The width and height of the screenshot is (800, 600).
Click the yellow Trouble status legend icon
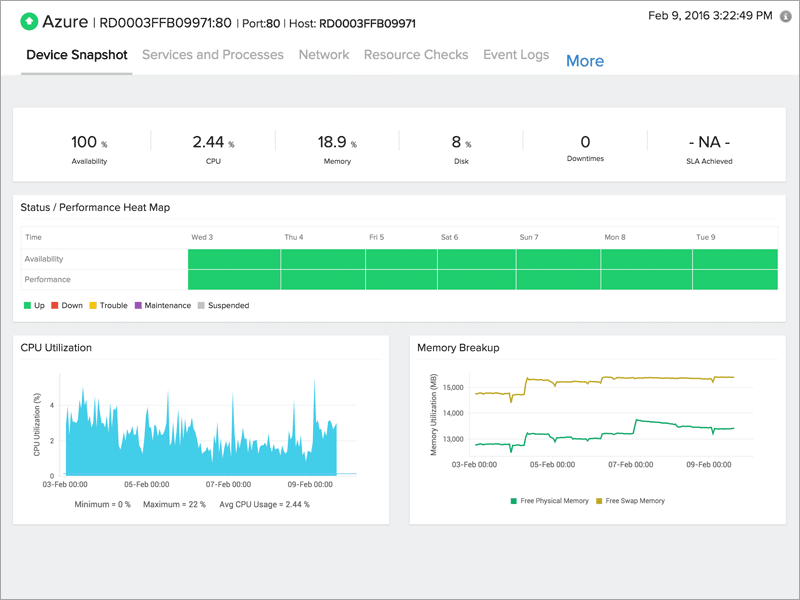point(95,305)
